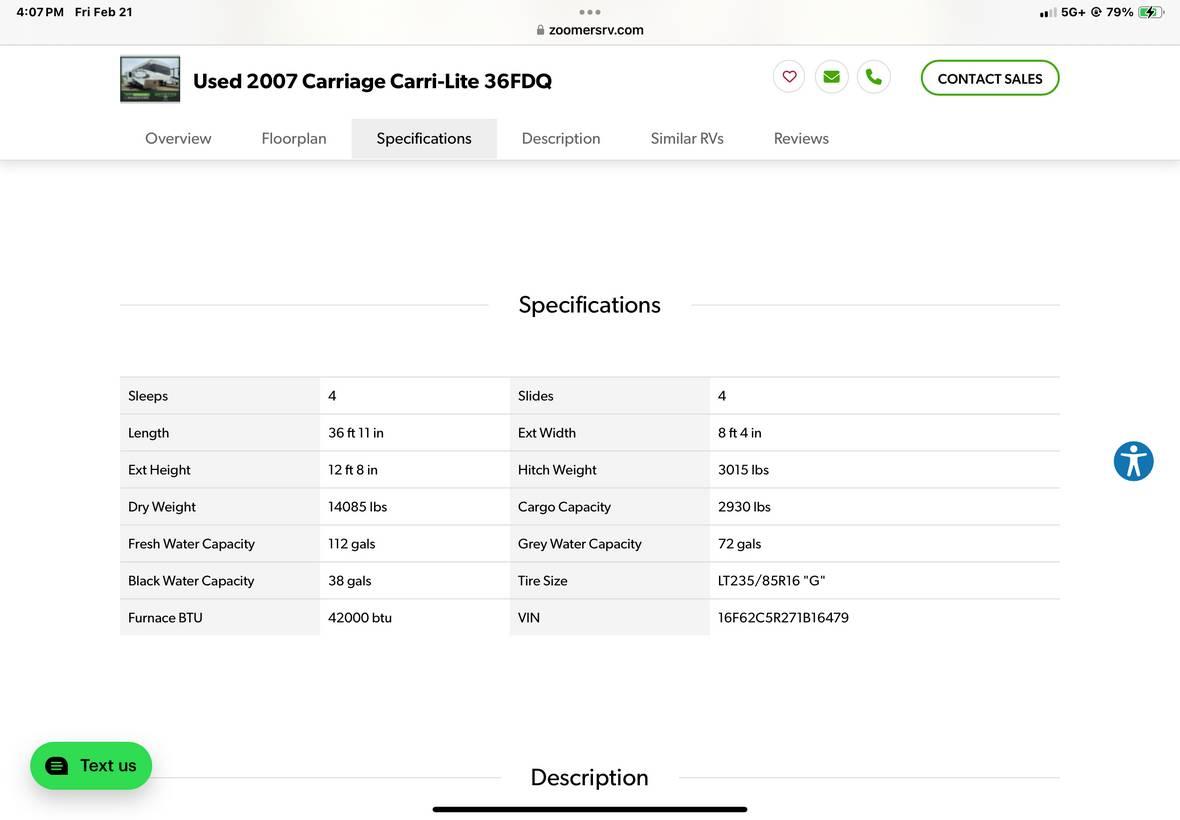The height and width of the screenshot is (820, 1180).
Task: Select the Ext Height value 12 ft 8 in
Action: click(x=353, y=470)
